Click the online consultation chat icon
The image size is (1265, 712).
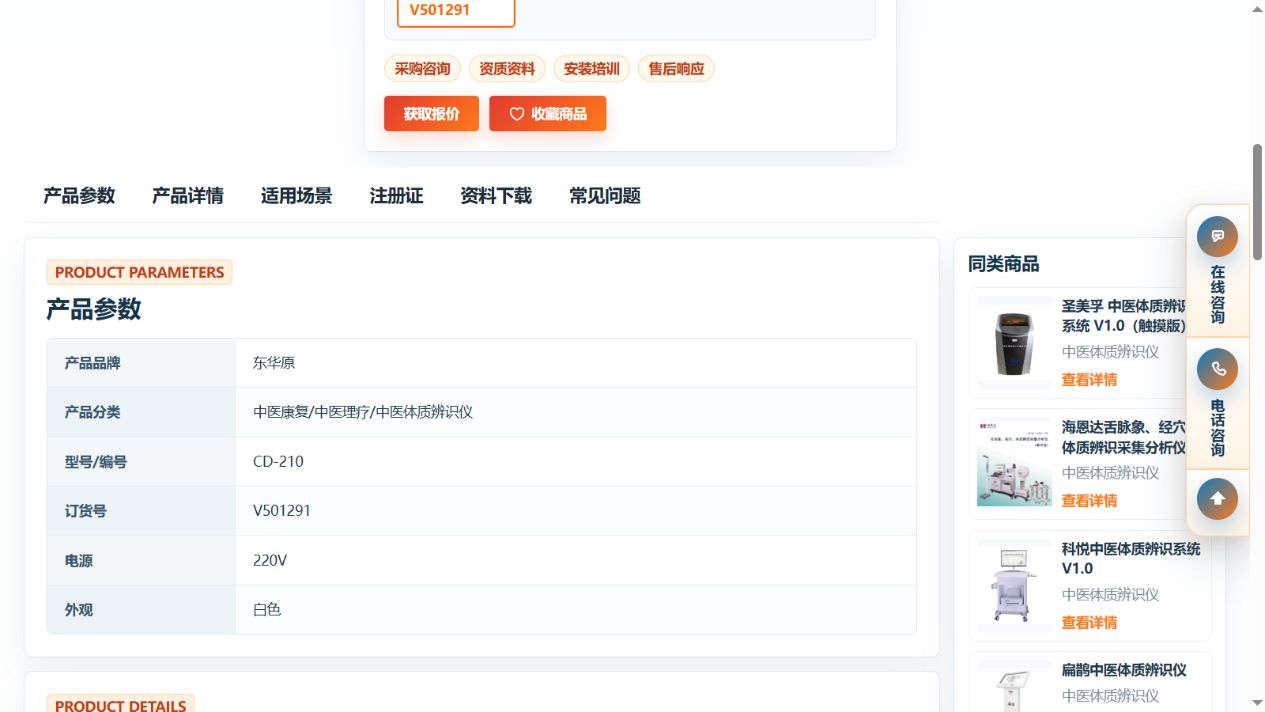click(1217, 237)
